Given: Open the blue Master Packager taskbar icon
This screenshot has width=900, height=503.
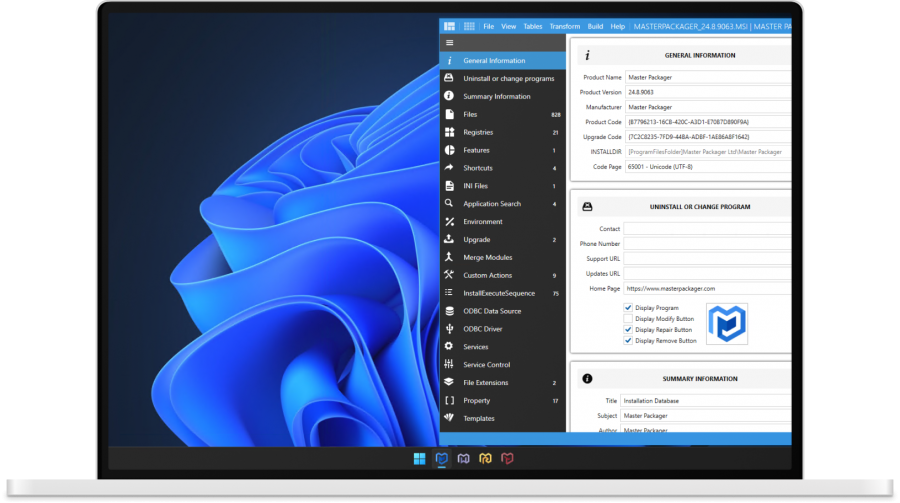Looking at the screenshot, I should coord(441,458).
